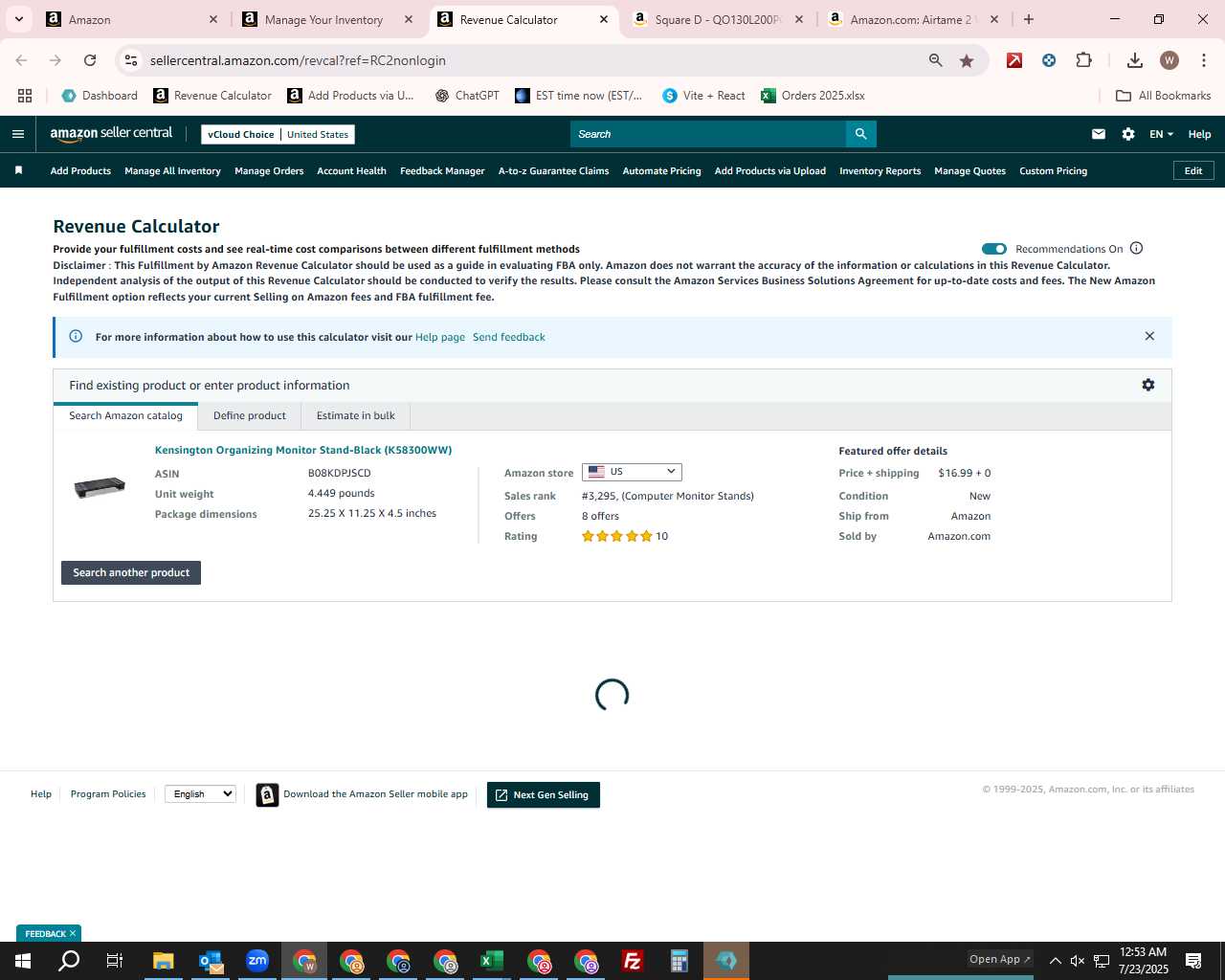Open the vCloud Choice United States account switcher

(x=278, y=134)
